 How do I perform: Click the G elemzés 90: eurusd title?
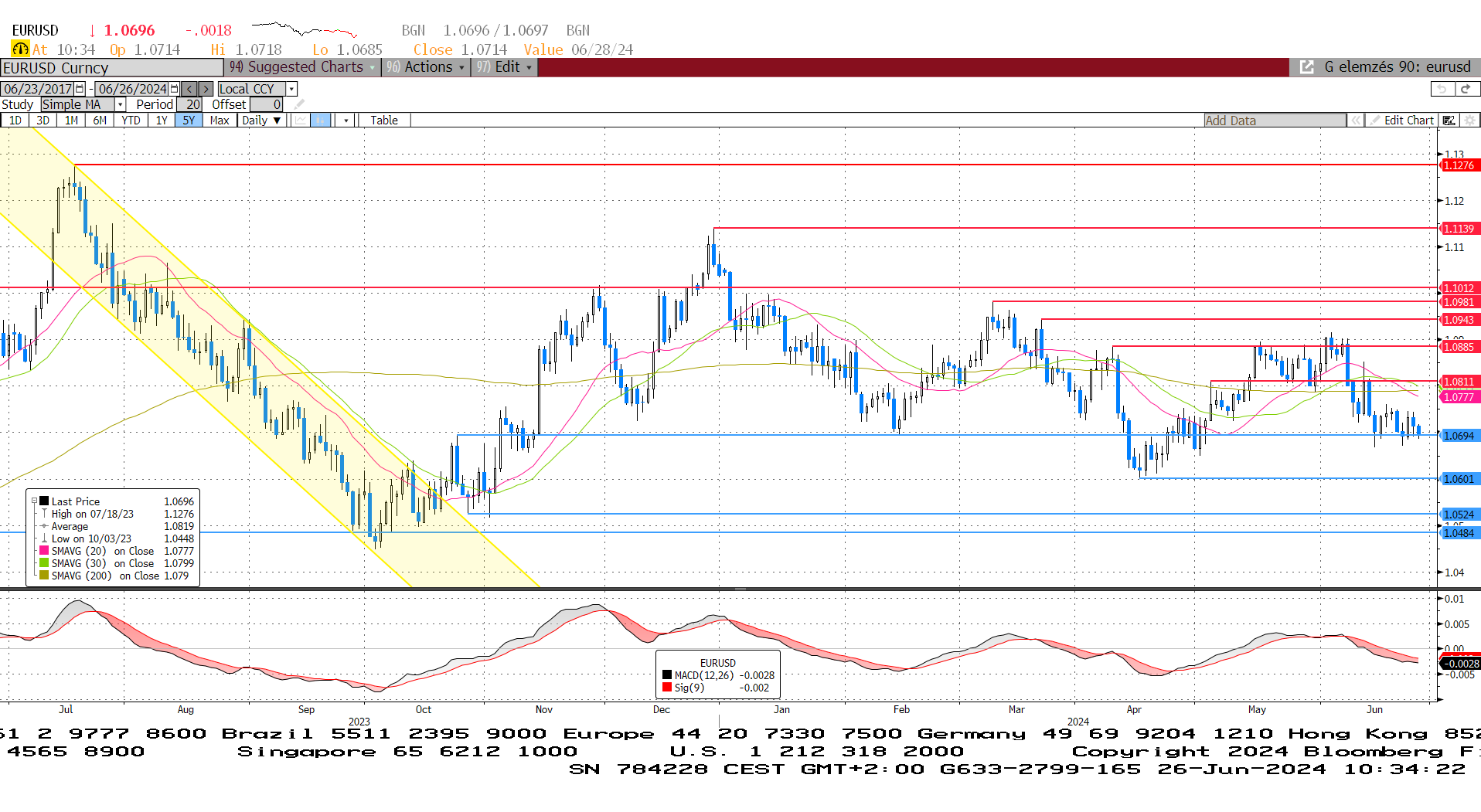1398,67
